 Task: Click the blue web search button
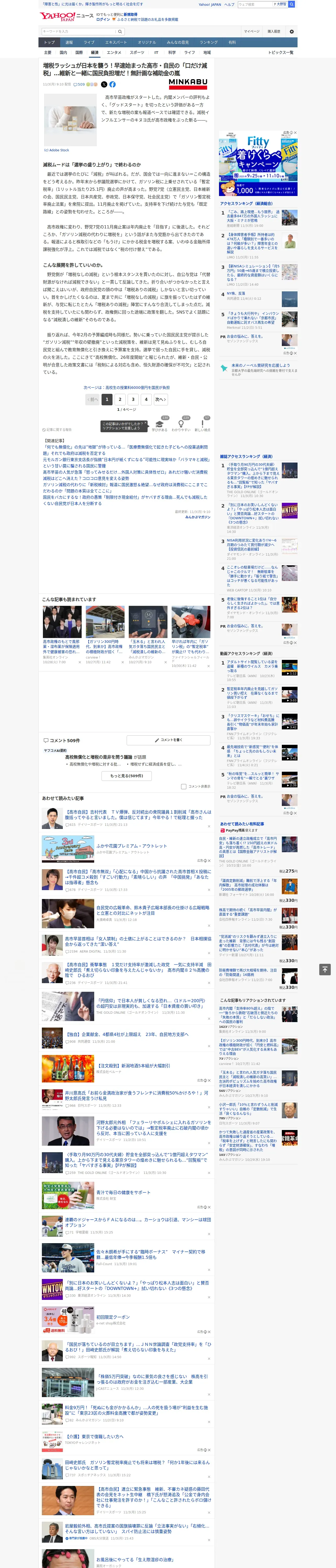point(292,4)
